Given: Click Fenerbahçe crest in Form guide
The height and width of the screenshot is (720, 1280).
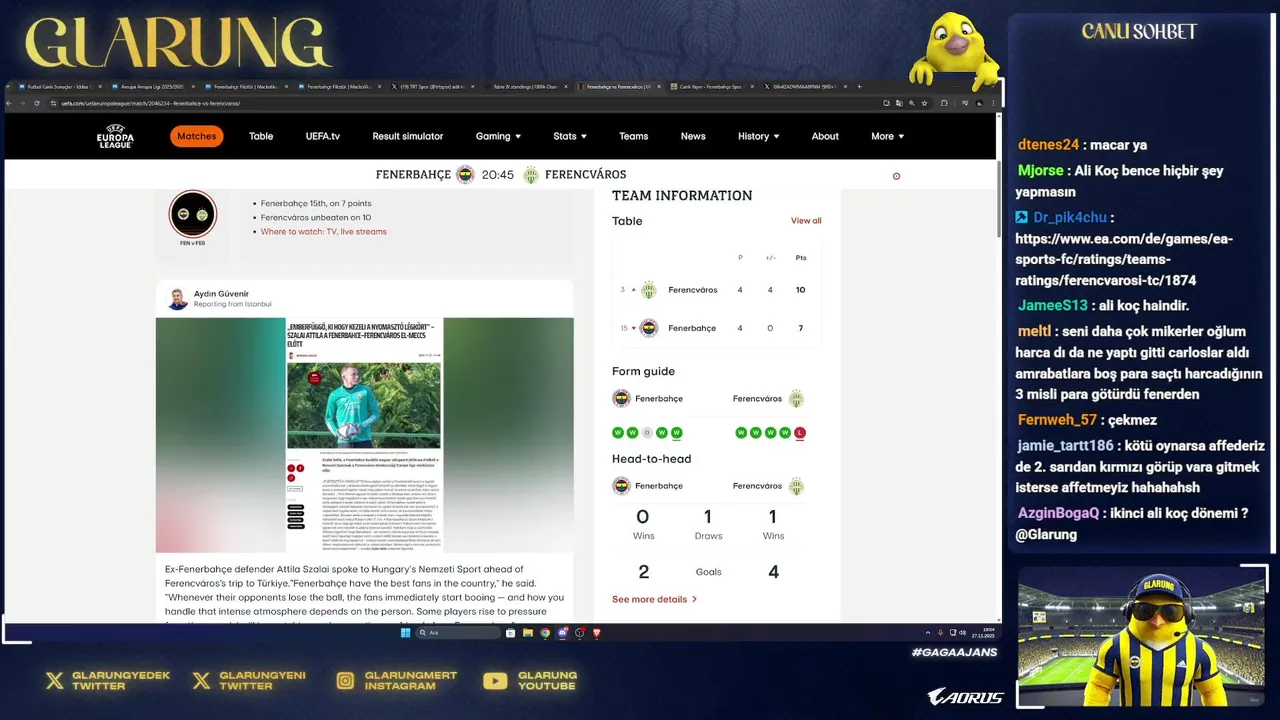Looking at the screenshot, I should [621, 399].
